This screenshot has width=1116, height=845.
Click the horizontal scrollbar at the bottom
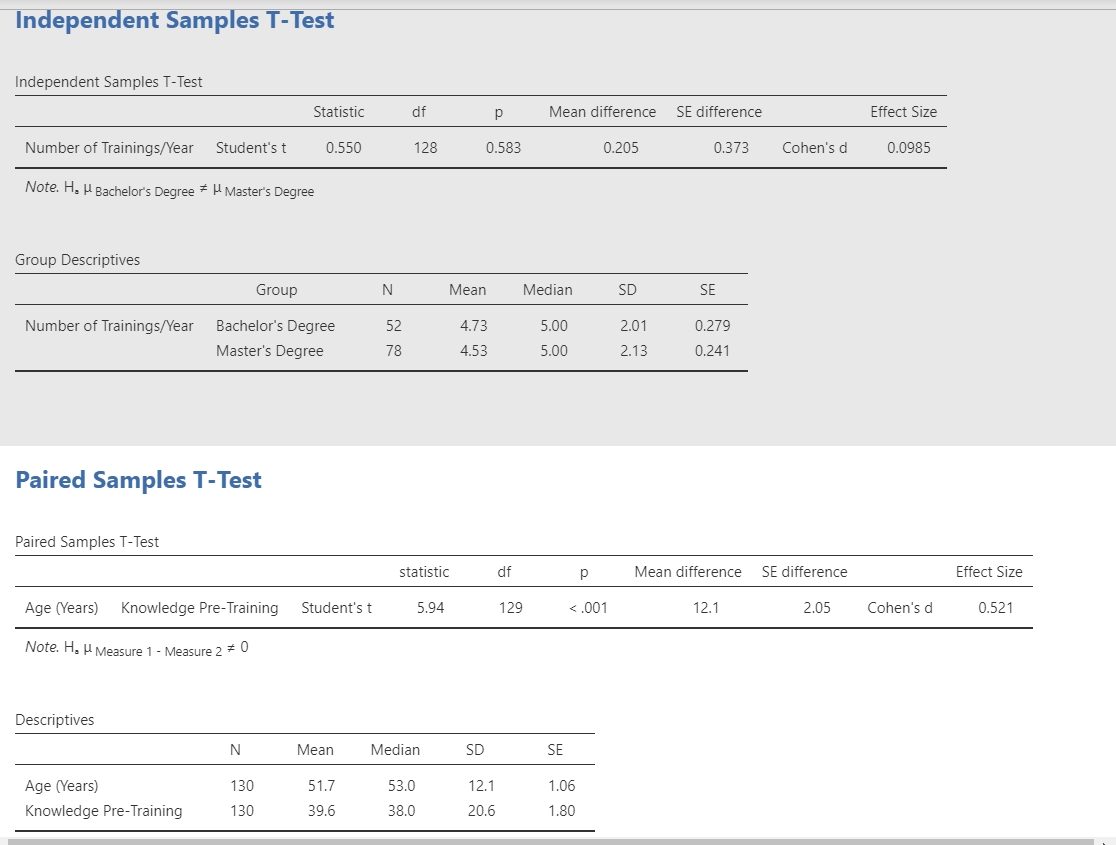(x=500, y=840)
